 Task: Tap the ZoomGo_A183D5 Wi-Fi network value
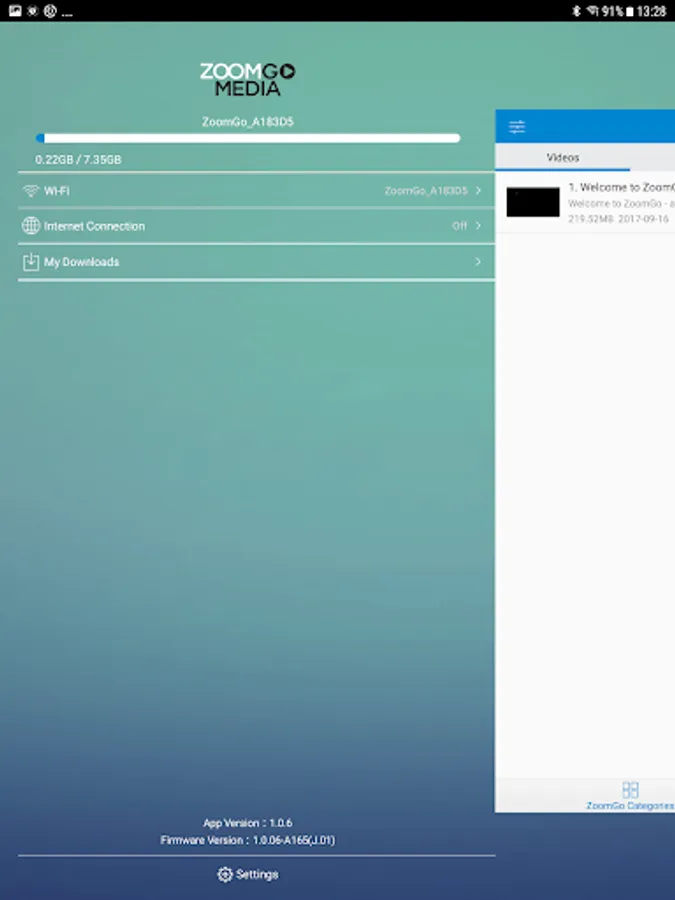426,191
